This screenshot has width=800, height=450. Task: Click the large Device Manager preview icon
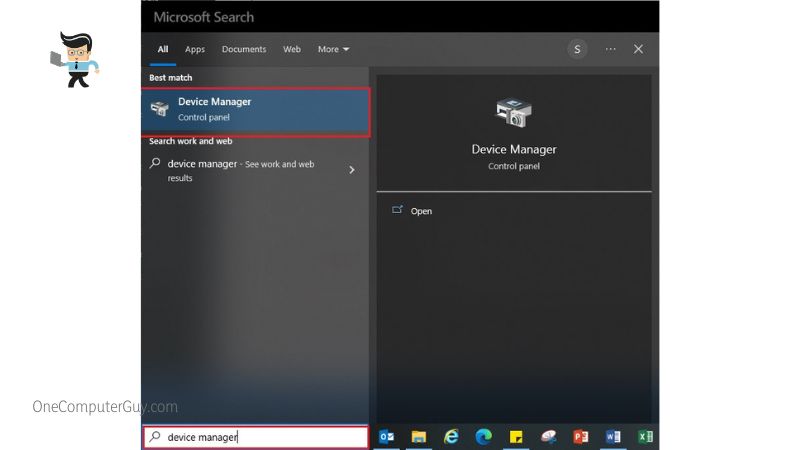coord(514,113)
